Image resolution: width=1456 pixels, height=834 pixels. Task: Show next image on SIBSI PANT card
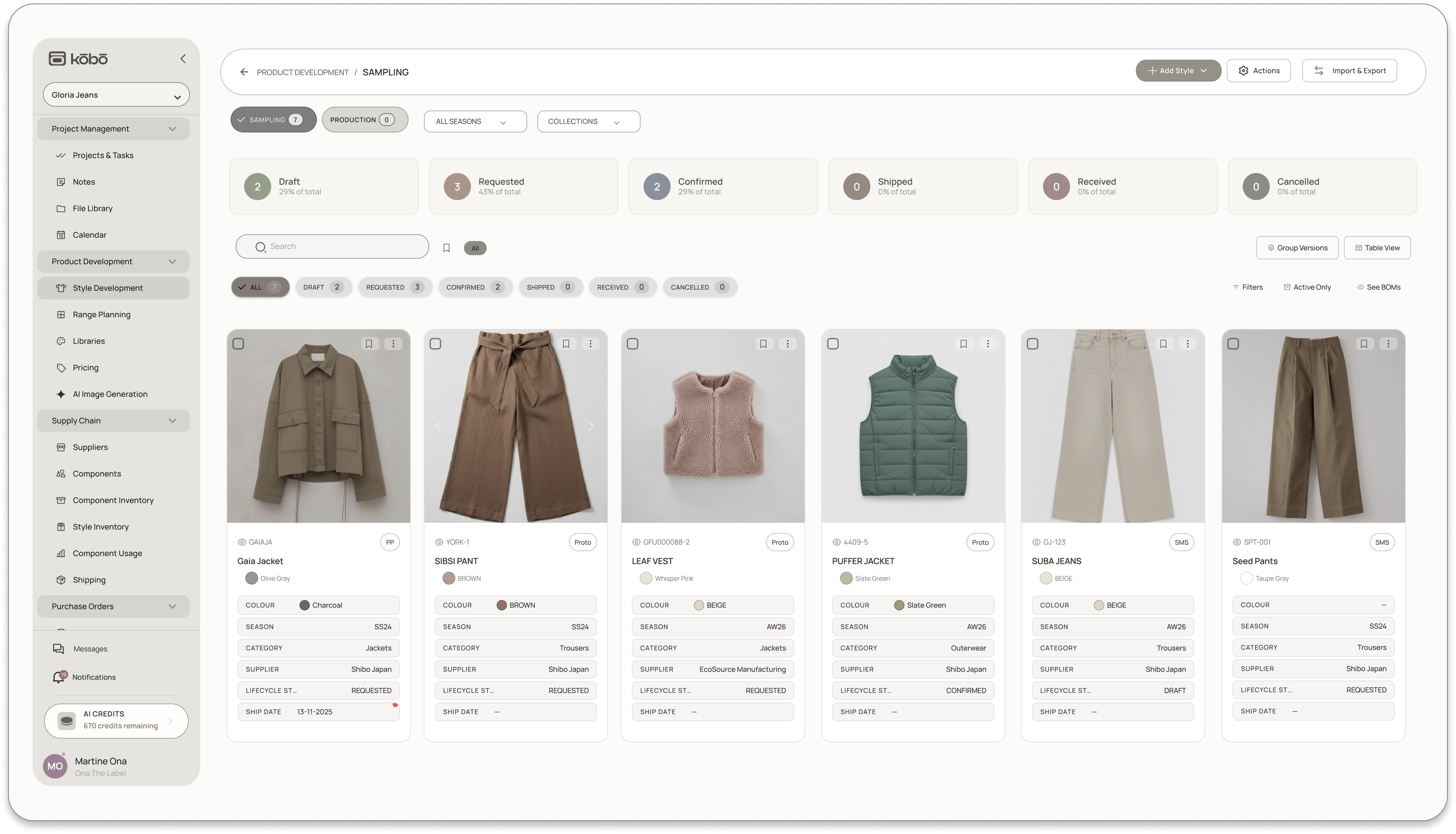[591, 426]
